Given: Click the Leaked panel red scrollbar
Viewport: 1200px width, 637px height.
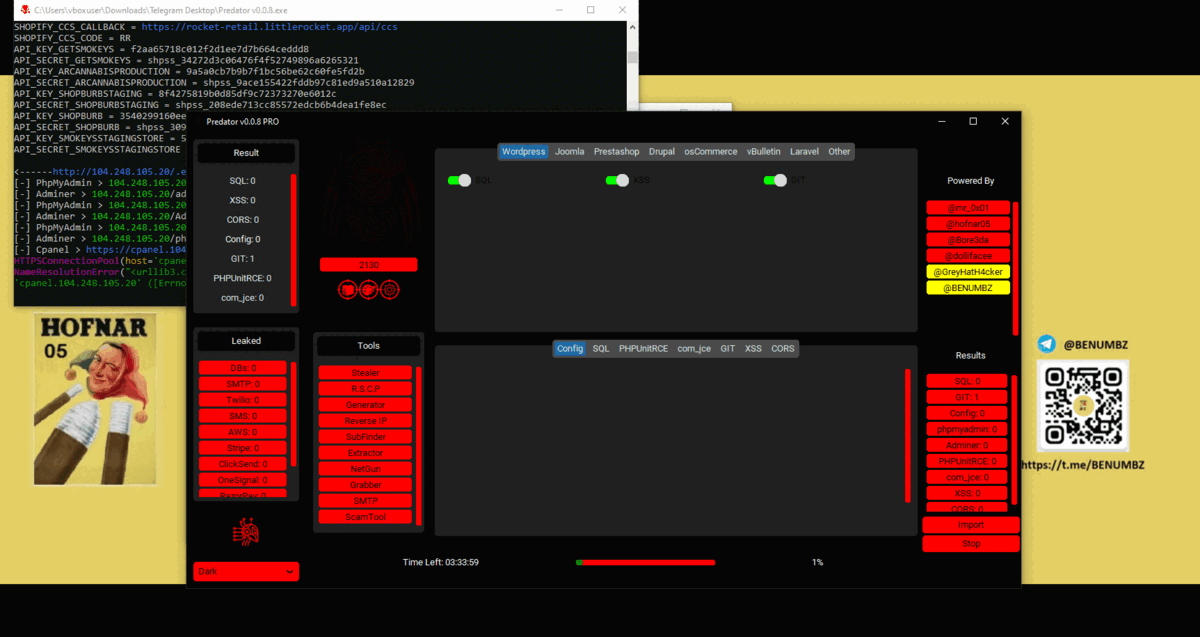Looking at the screenshot, I should pyautogui.click(x=294, y=415).
